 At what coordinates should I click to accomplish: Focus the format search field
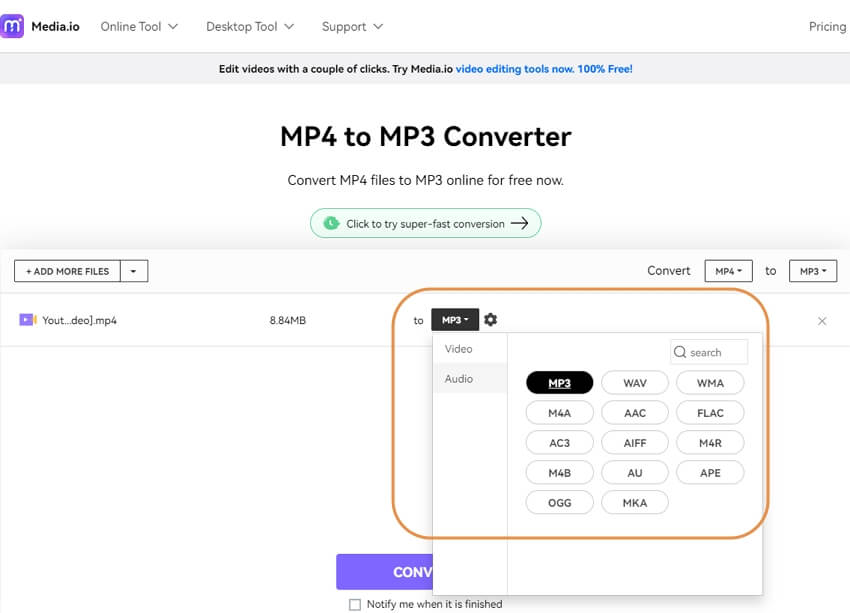(709, 352)
